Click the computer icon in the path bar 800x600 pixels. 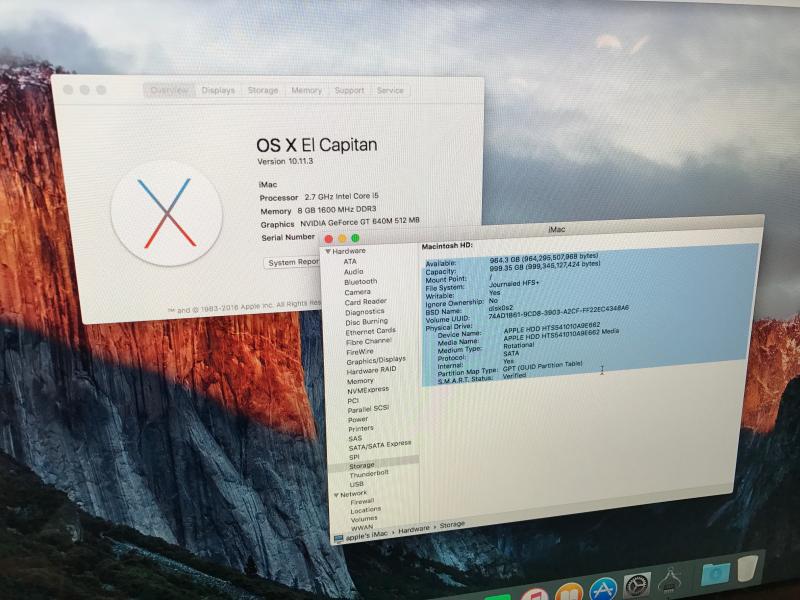(338, 538)
